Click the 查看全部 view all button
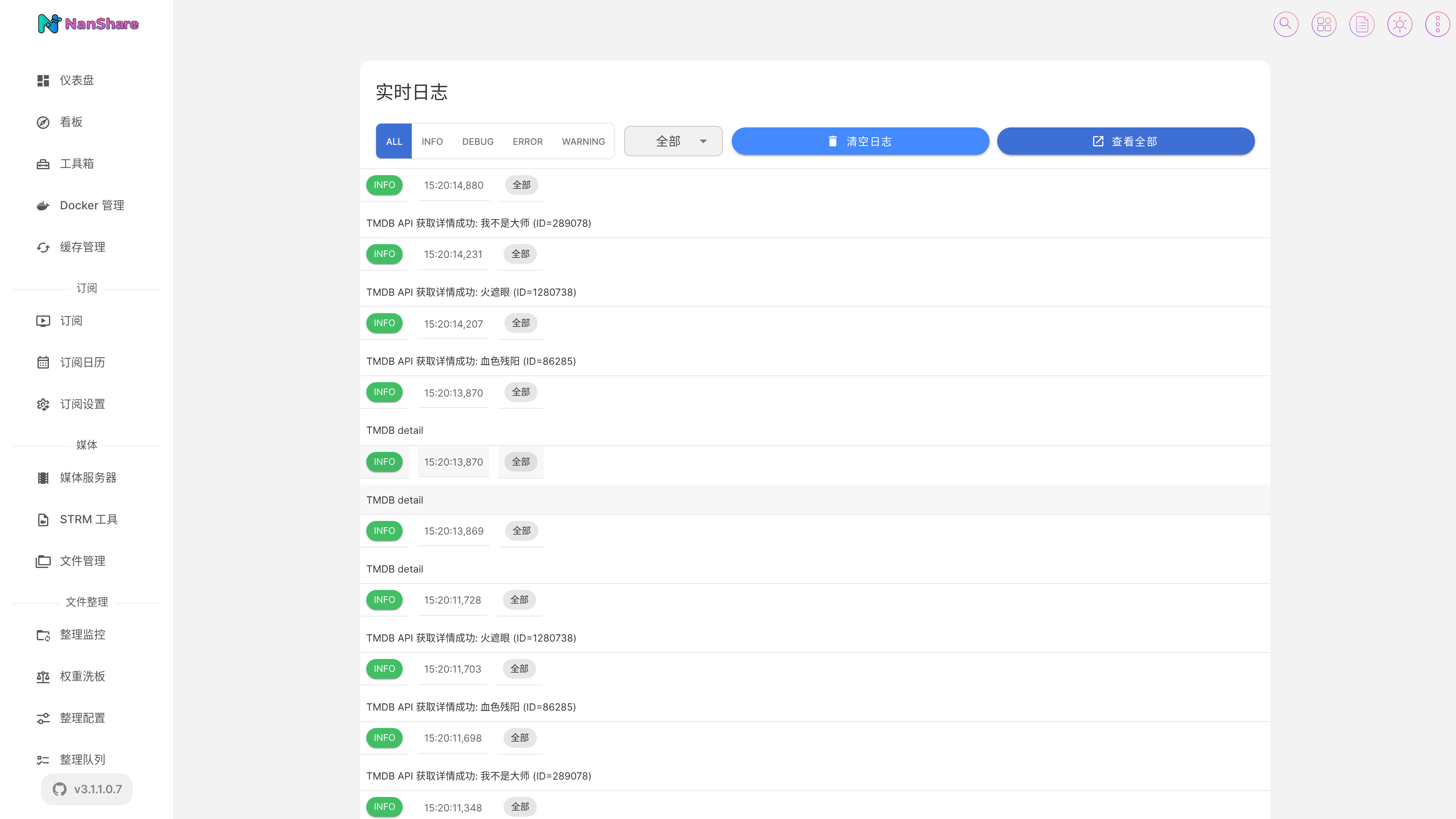Viewport: 1456px width, 819px height. pos(1125,141)
